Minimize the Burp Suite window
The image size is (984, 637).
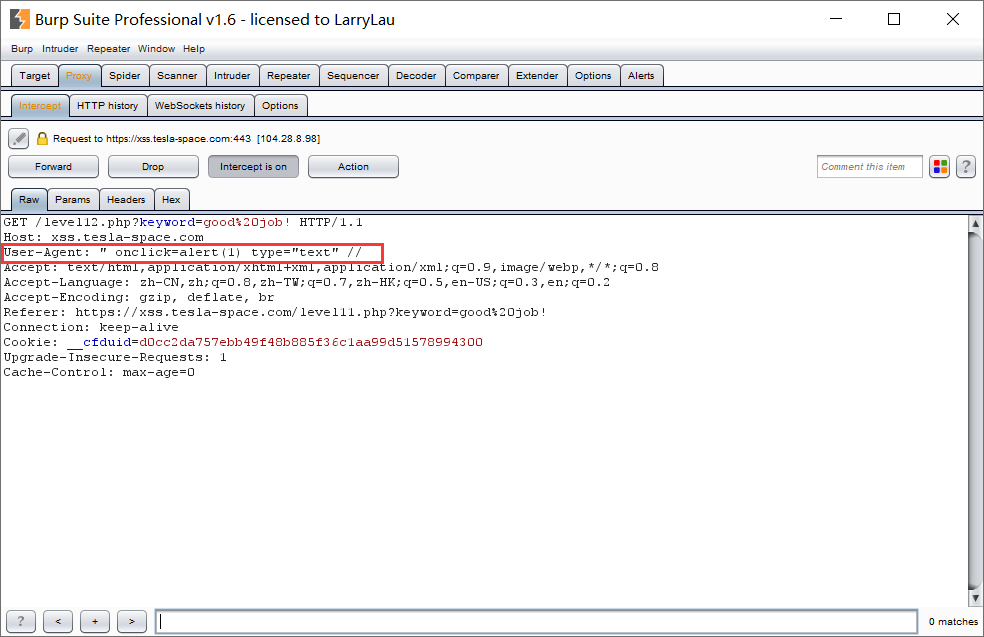[x=836, y=19]
